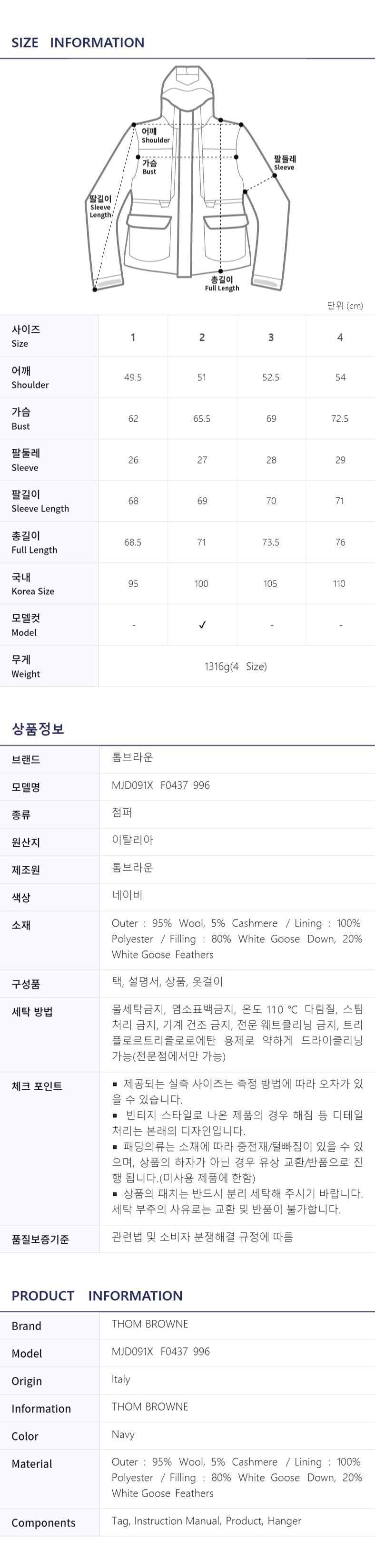The image size is (375, 1568).
Task: Pick the Korea Size 100 cell
Action: [x=201, y=583]
